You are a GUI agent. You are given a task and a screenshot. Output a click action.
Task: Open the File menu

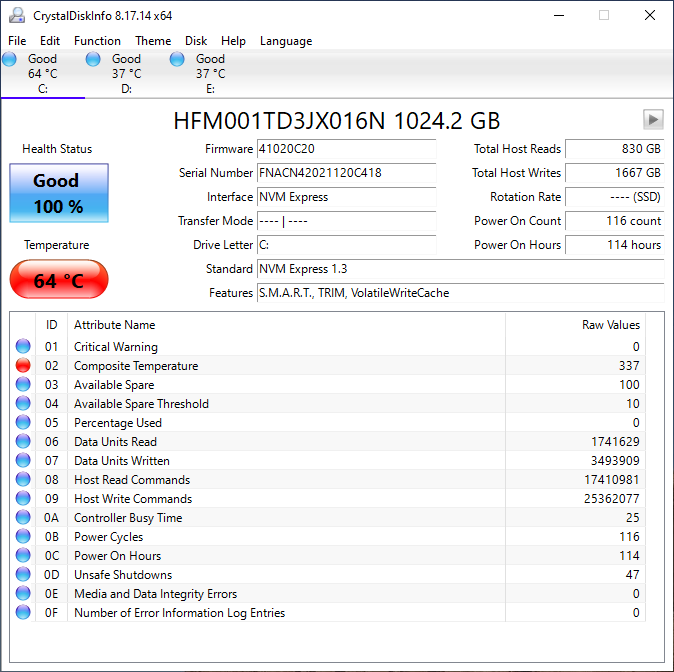tap(17, 41)
